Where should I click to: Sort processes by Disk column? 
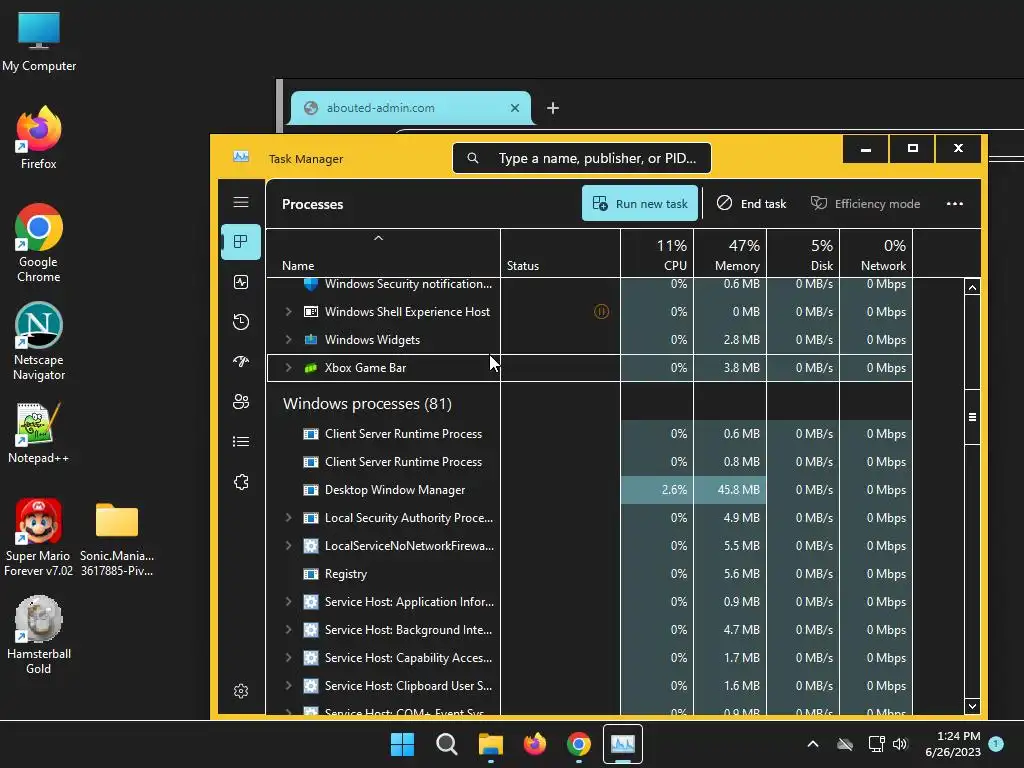tap(803, 253)
